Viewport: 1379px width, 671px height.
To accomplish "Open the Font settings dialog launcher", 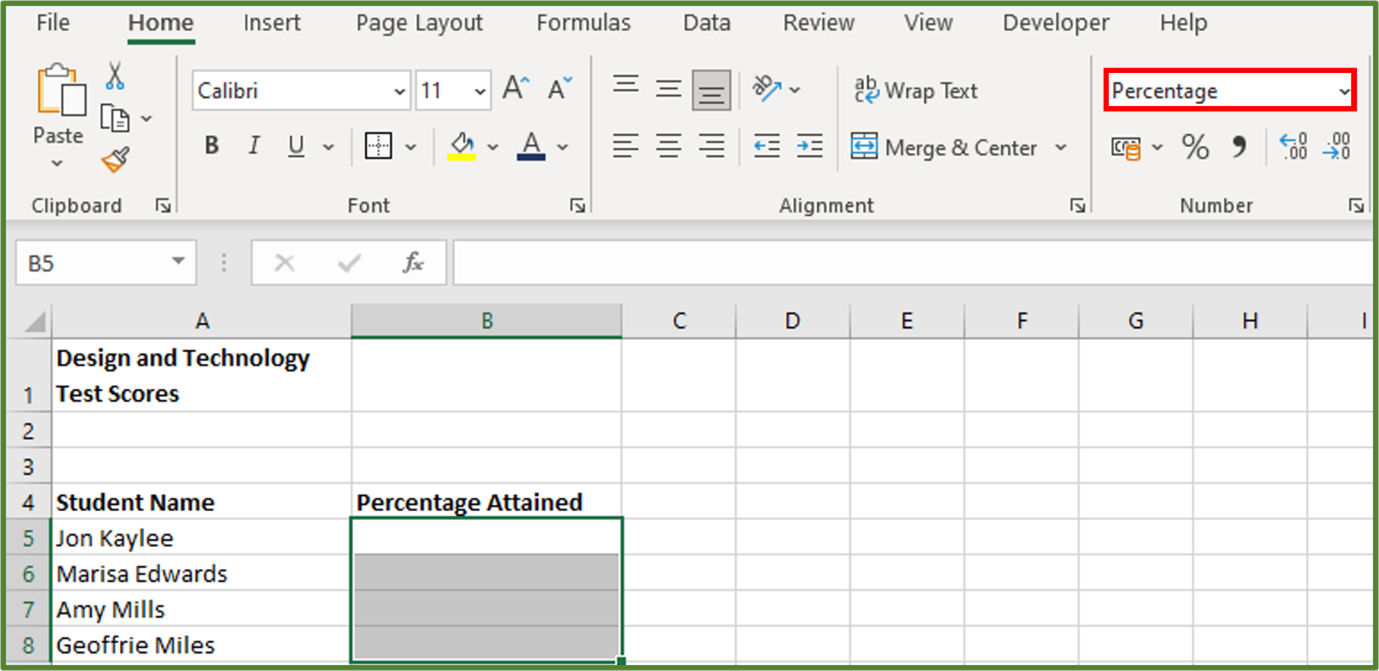I will pos(577,204).
